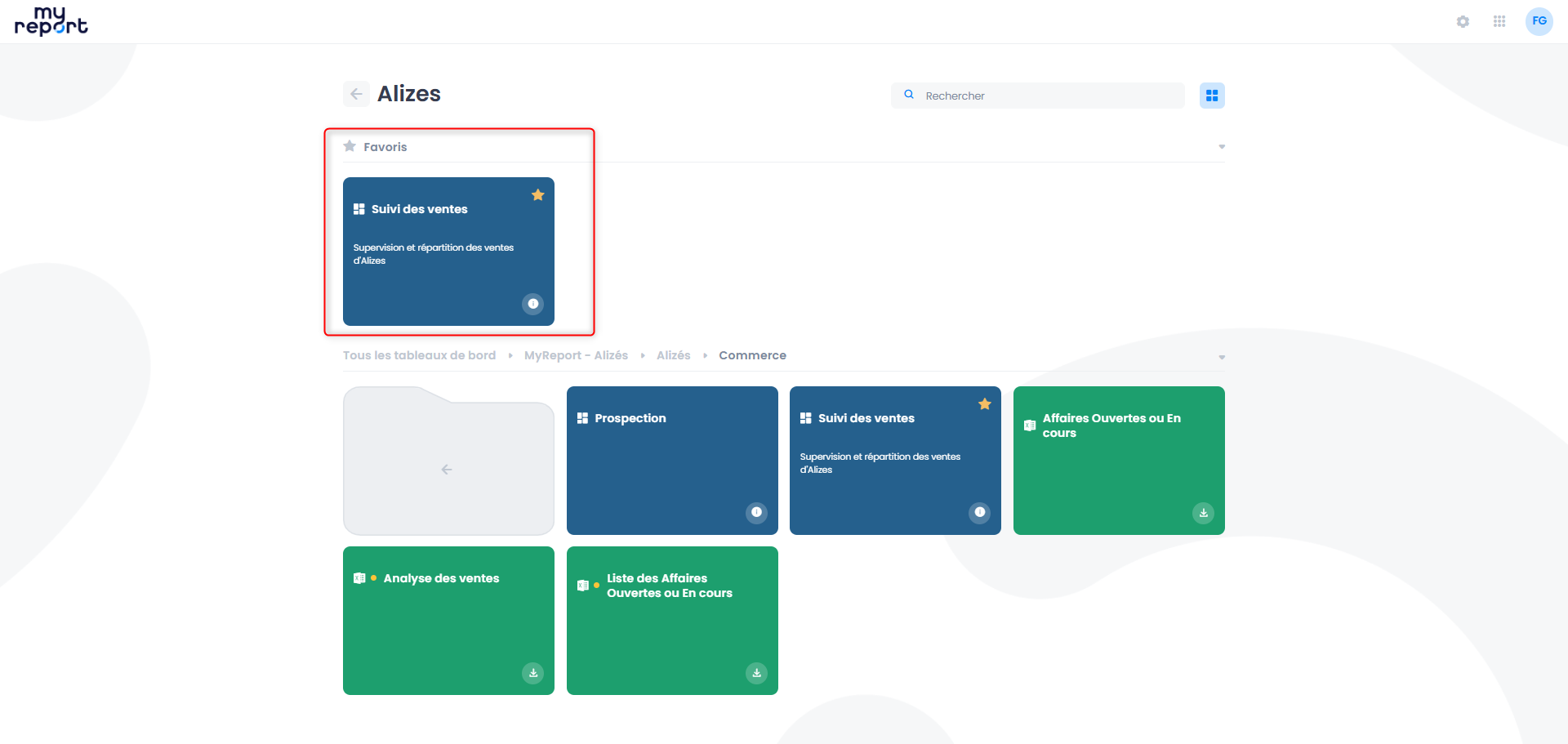Unfavorite Suivi des ventes in Favoris section
1568x744 pixels.
[537, 194]
